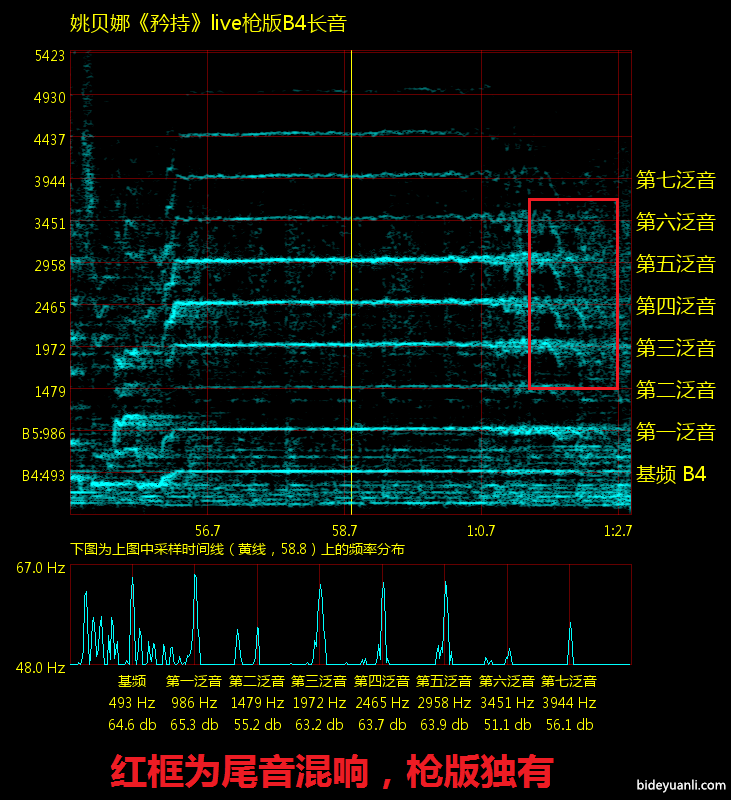
Task: Select the 58.7 time axis label
Action: pos(344,531)
